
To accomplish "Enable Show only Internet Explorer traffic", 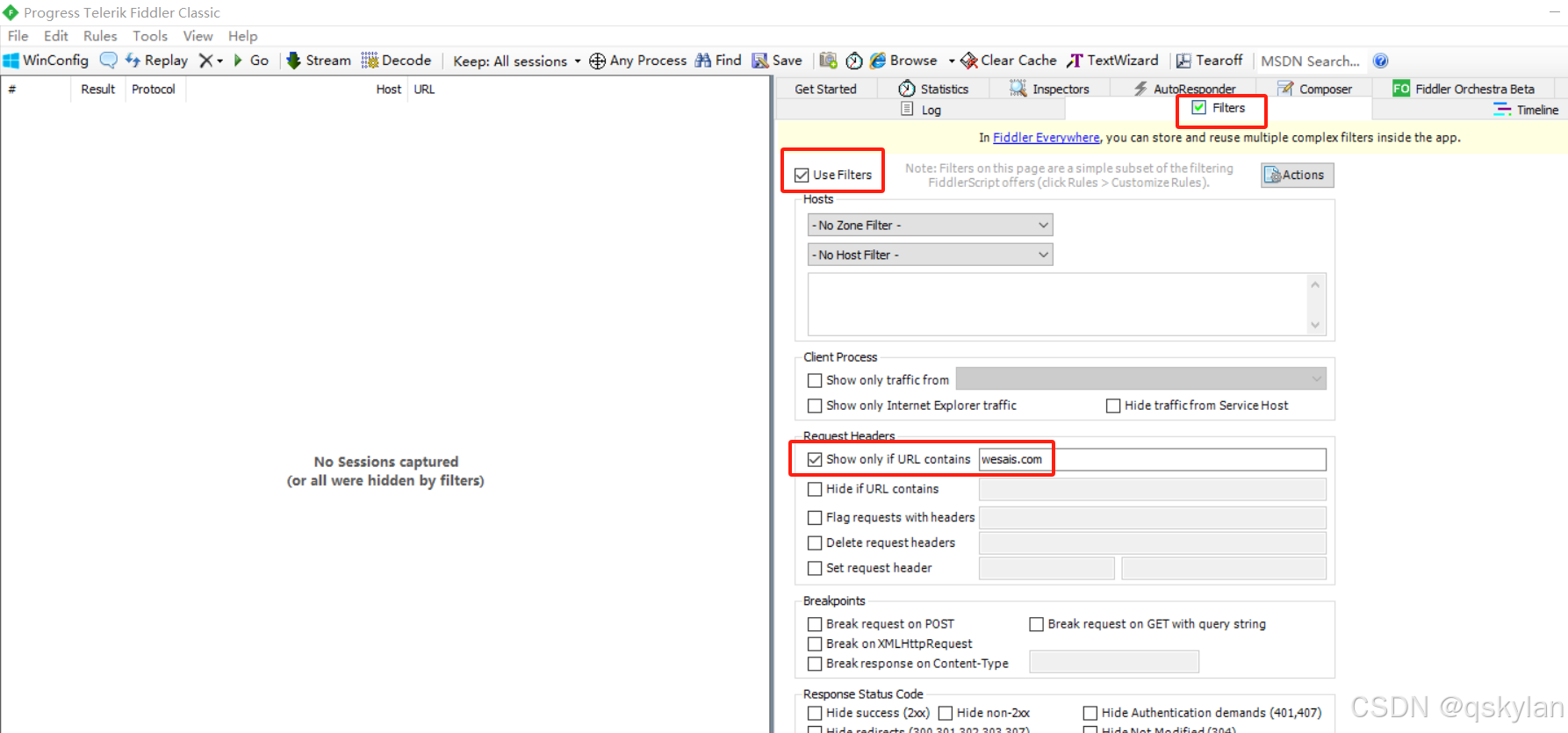I will 815,406.
